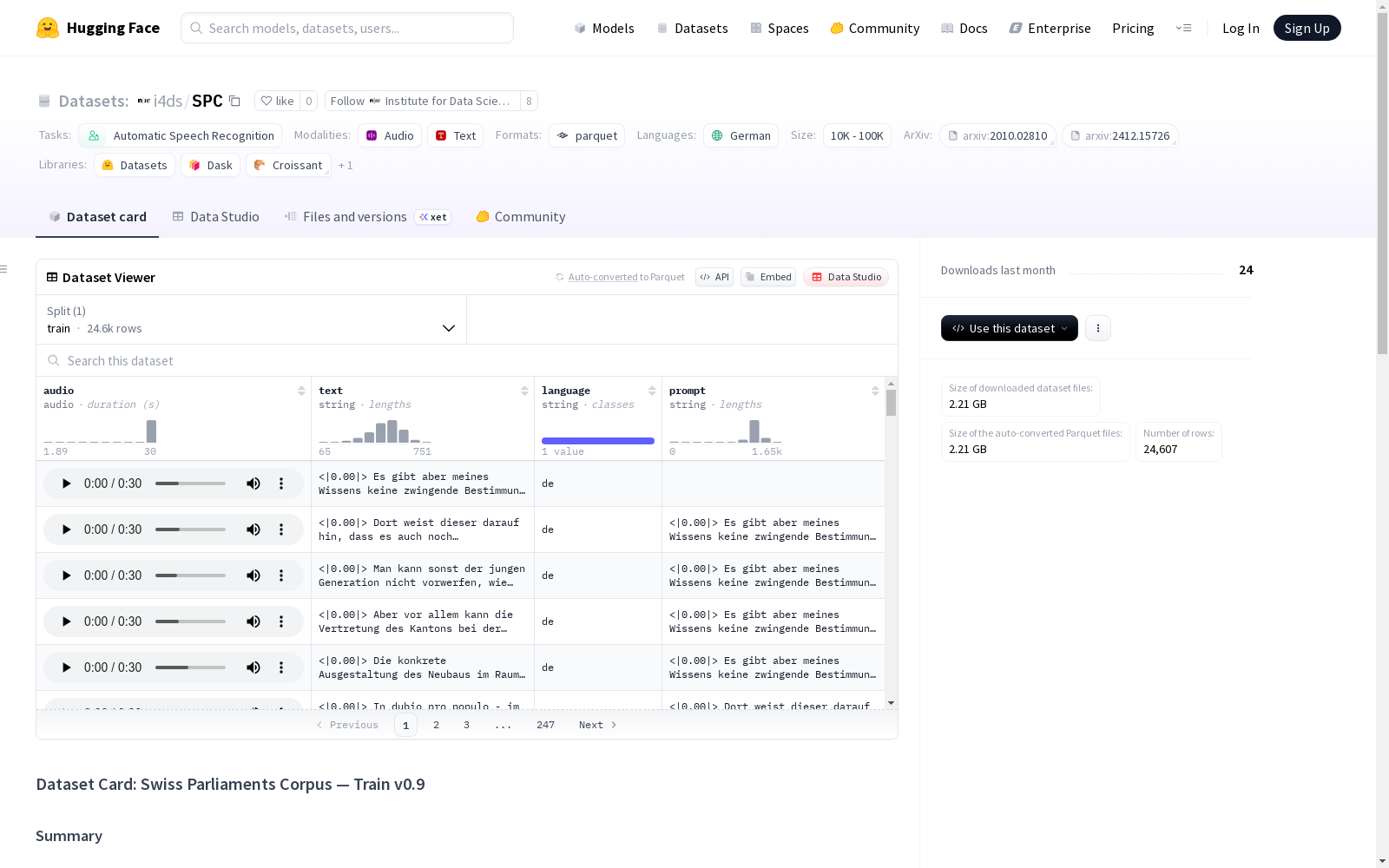
Task: Mute audio in the 'Man kann sonst' row
Action: pyautogui.click(x=253, y=575)
